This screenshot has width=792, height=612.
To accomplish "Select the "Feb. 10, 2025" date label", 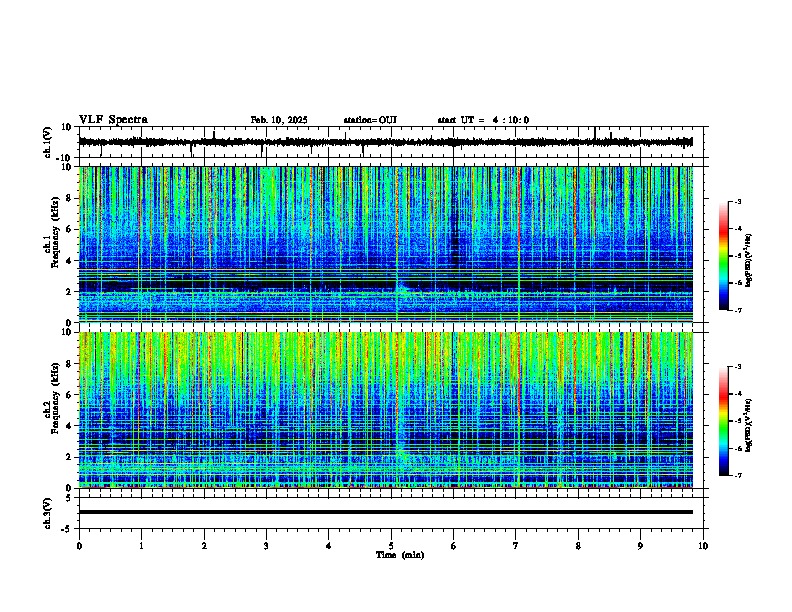I will coord(279,120).
